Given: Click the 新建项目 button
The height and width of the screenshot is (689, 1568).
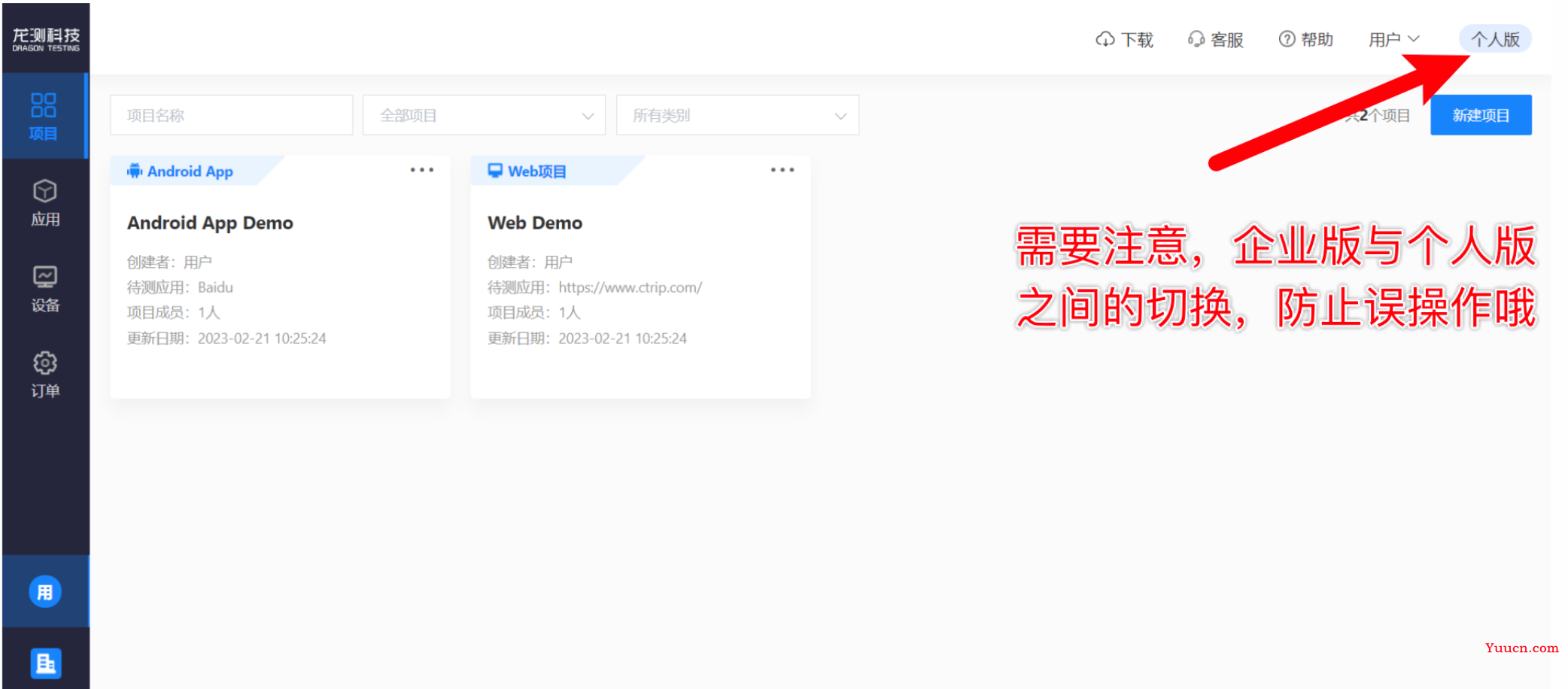Looking at the screenshot, I should coord(1481,115).
